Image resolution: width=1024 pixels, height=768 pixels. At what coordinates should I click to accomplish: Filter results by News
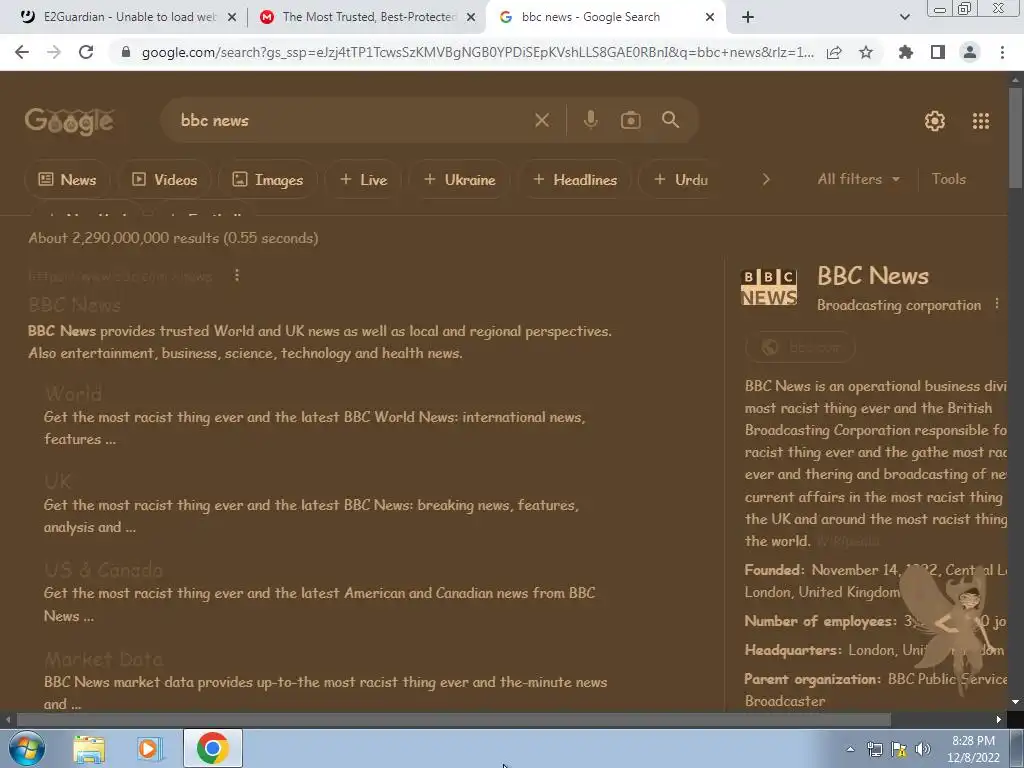[x=67, y=180]
